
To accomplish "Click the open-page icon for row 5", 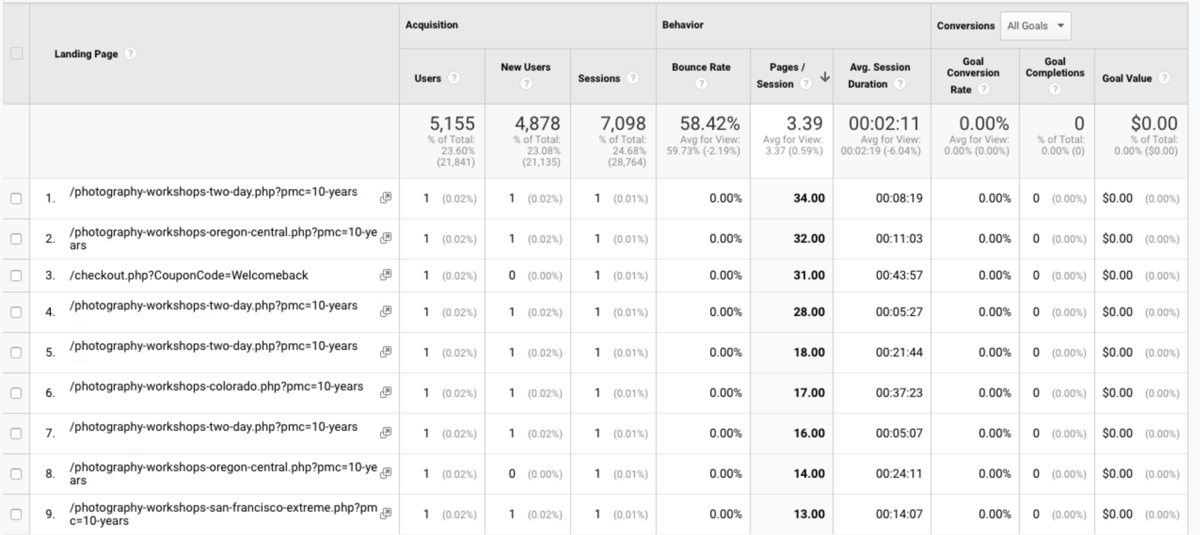I will [385, 352].
